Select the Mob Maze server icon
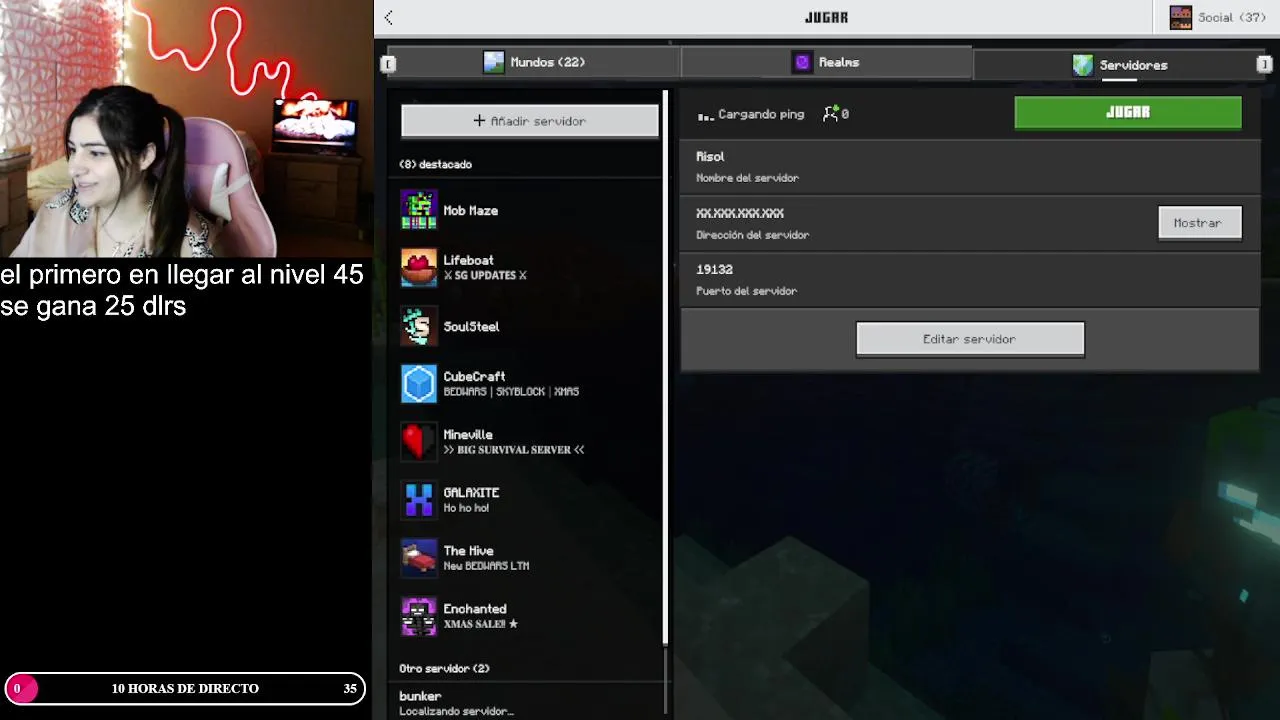The image size is (1280, 720). [x=419, y=210]
